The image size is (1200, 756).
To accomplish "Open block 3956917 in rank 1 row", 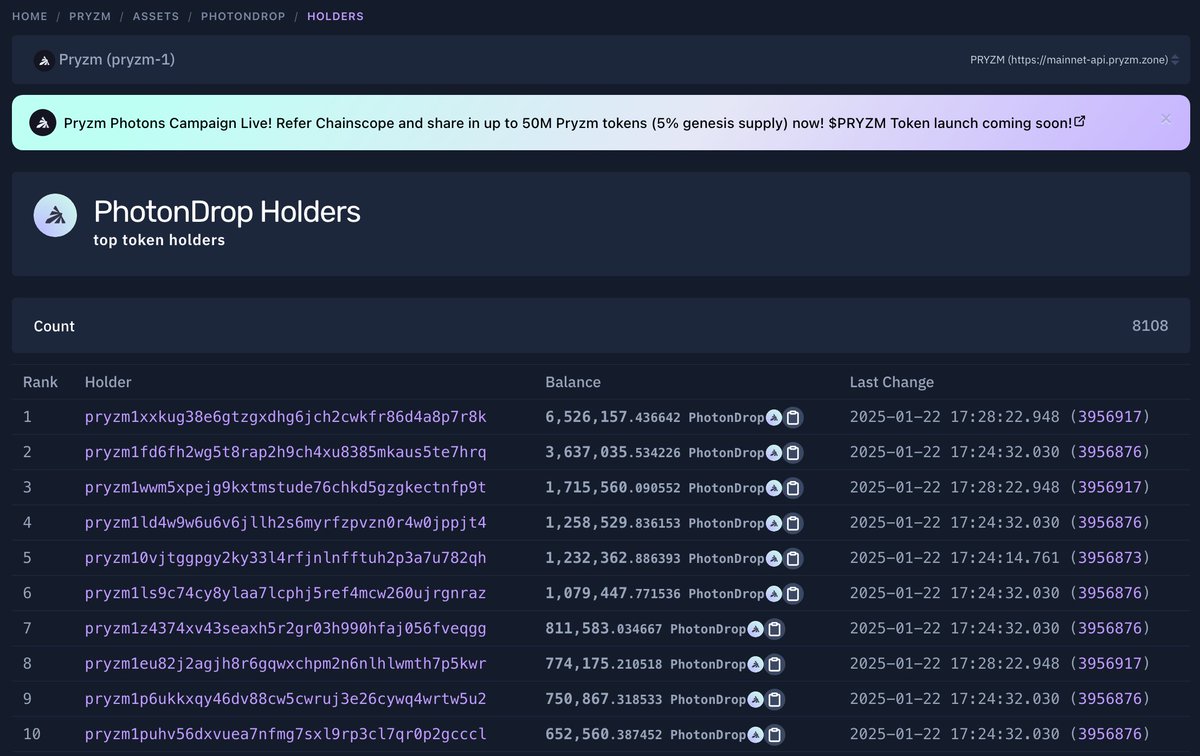I will click(1110, 417).
